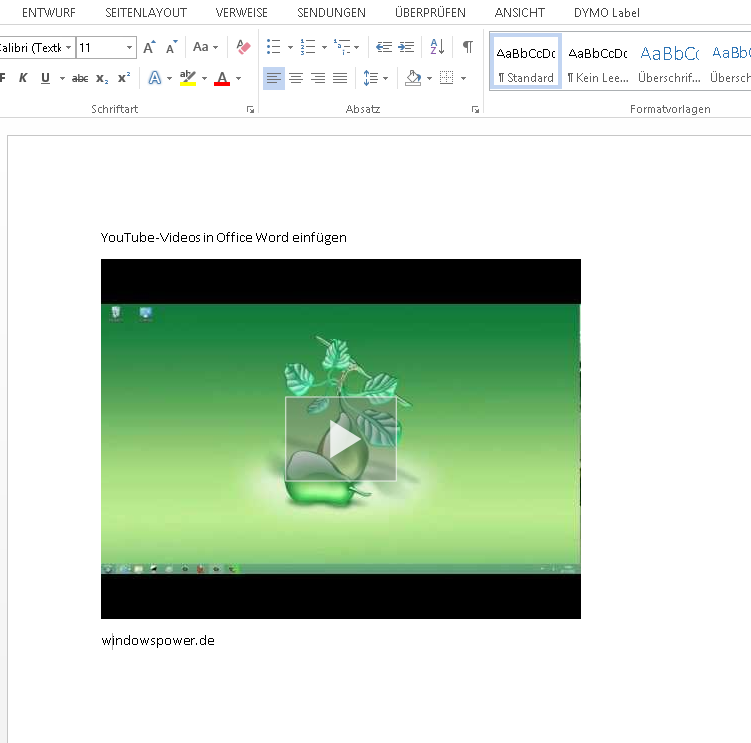The height and width of the screenshot is (743, 751).
Task: Expand the line spacing dropdown
Action: point(386,78)
